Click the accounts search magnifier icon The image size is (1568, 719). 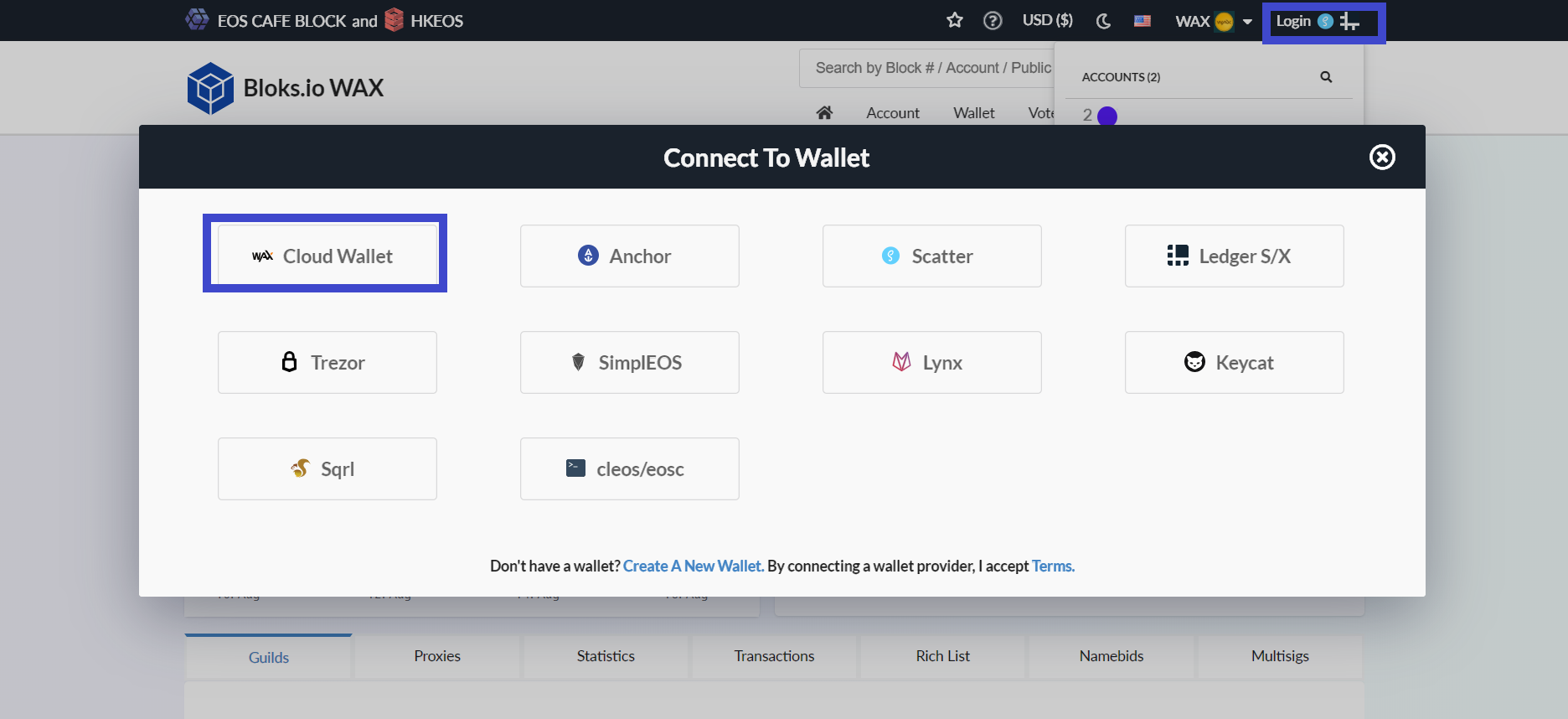click(1326, 77)
